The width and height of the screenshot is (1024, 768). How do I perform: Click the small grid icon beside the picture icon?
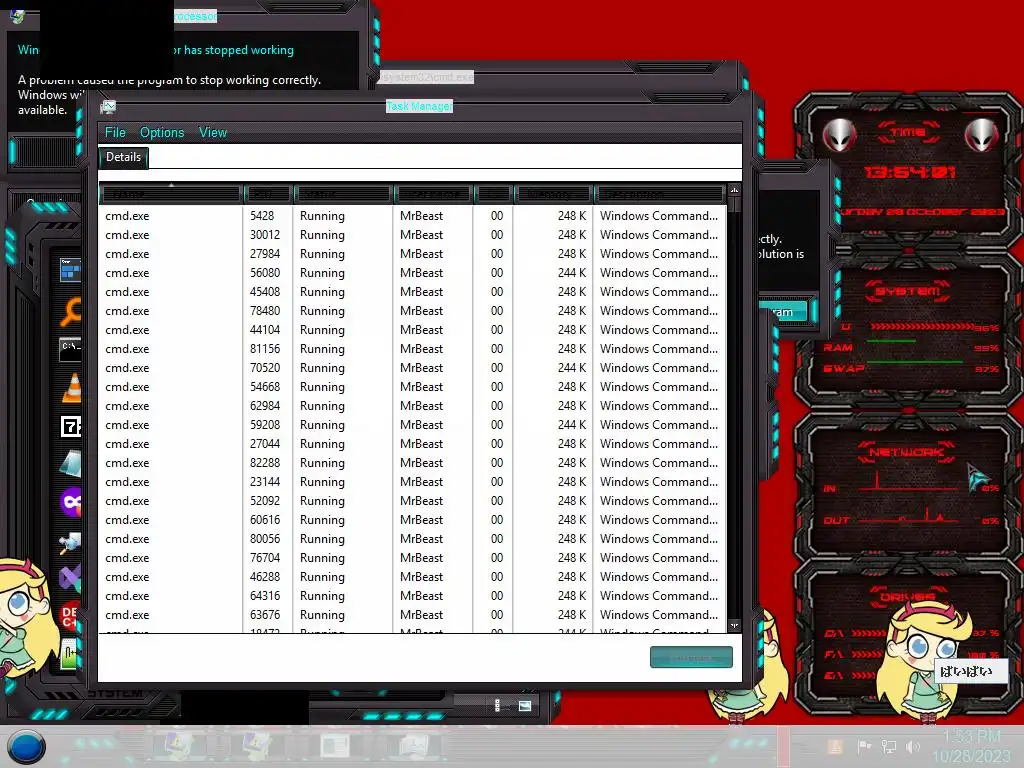pyautogui.click(x=498, y=705)
